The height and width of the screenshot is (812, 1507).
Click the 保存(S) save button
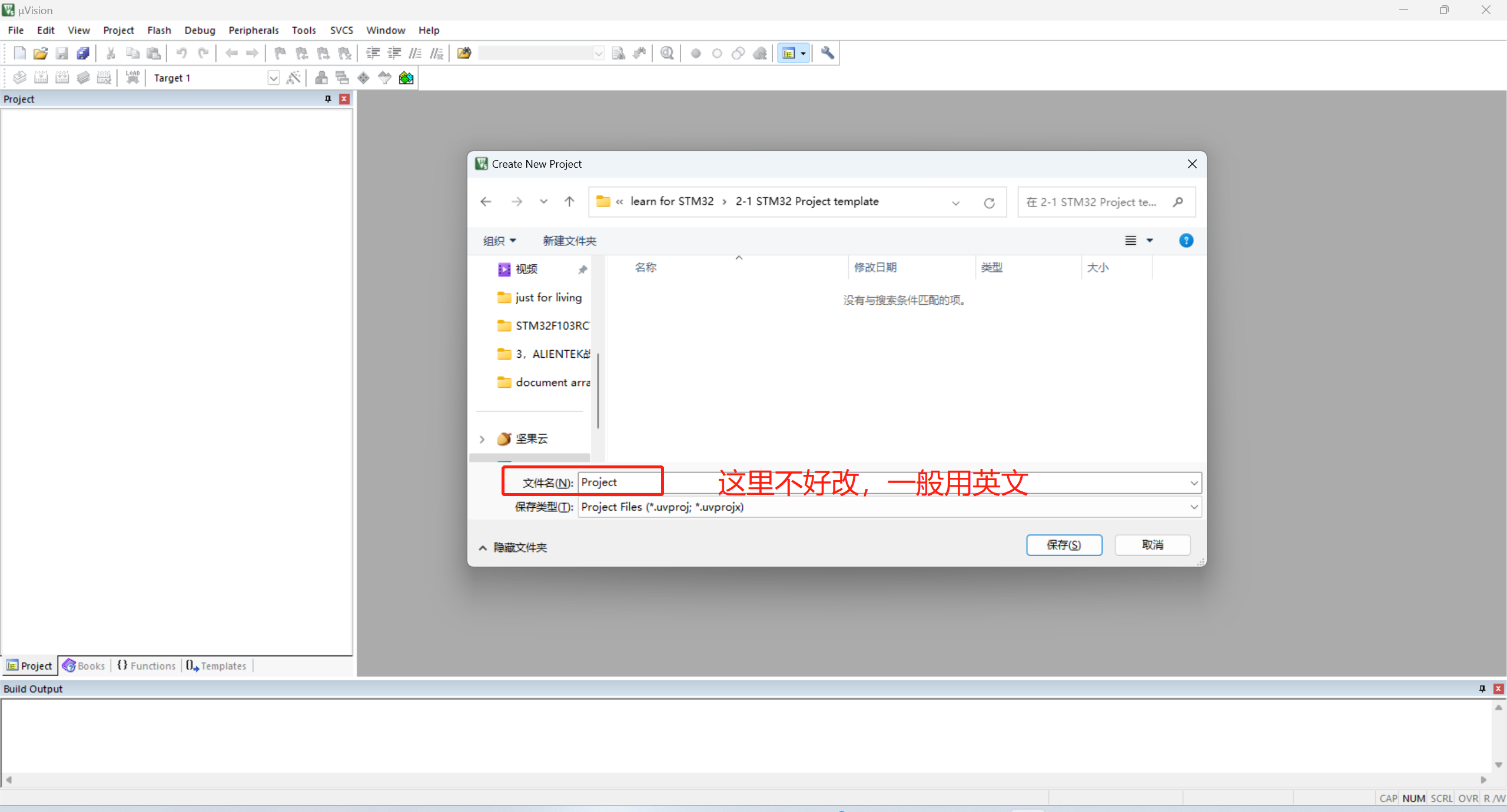1064,545
